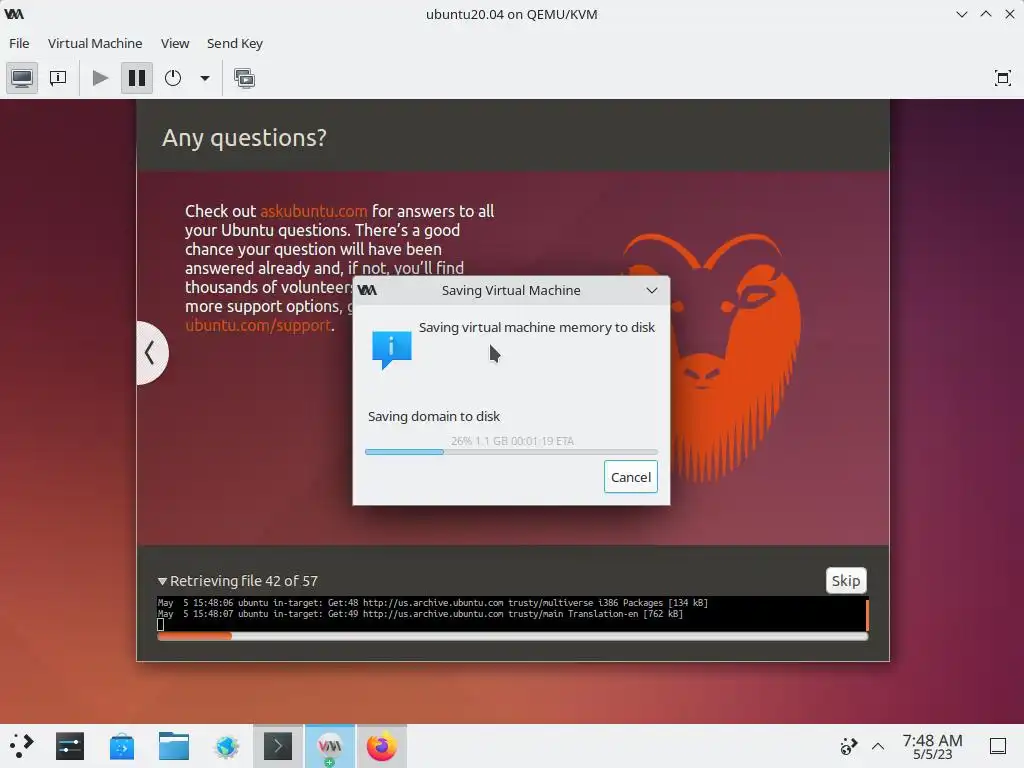The height and width of the screenshot is (768, 1024).
Task: Click the blue info icon in dialog
Action: [x=392, y=349]
